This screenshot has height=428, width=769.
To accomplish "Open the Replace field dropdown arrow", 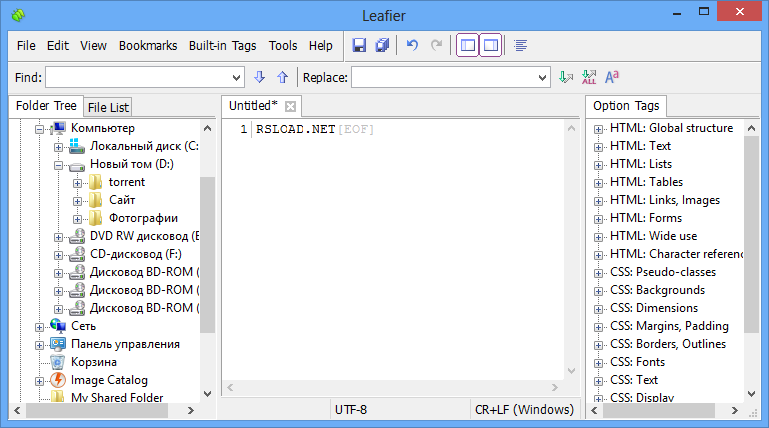I will pyautogui.click(x=542, y=77).
